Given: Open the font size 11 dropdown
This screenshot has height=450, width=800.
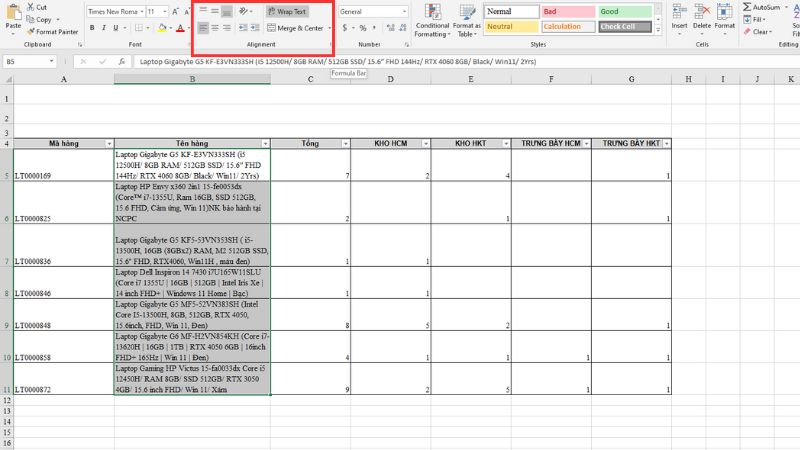Looking at the screenshot, I should (x=165, y=11).
